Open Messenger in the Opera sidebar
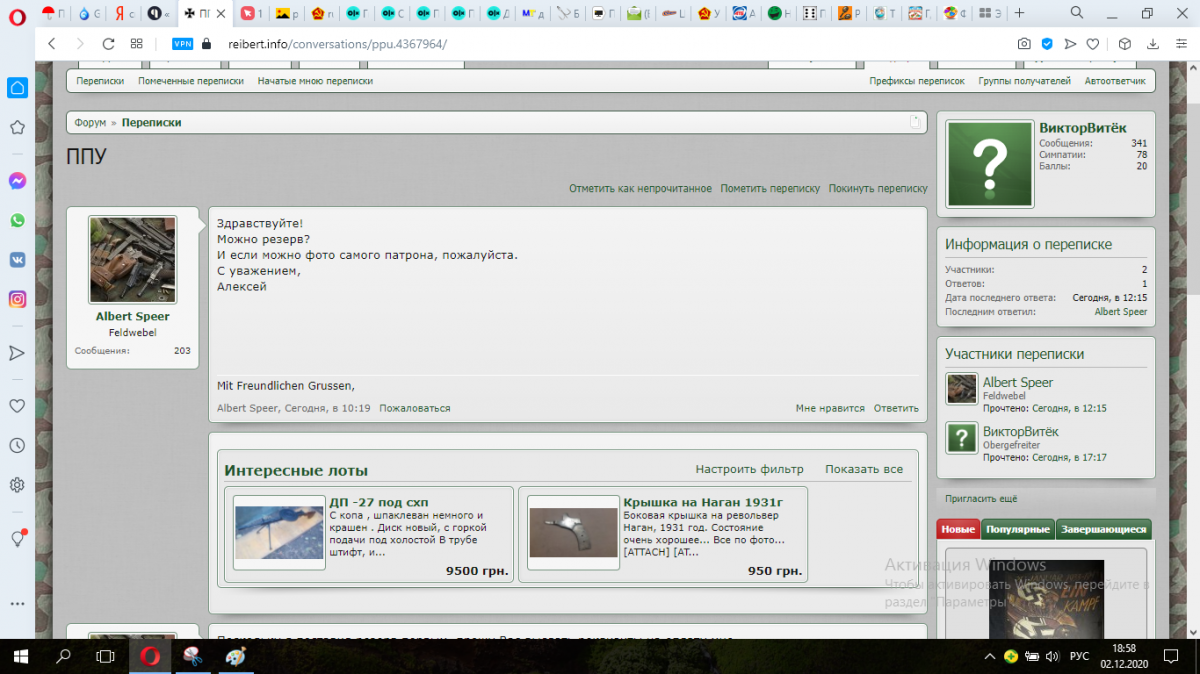Image resolution: width=1200 pixels, height=674 pixels. 17,181
